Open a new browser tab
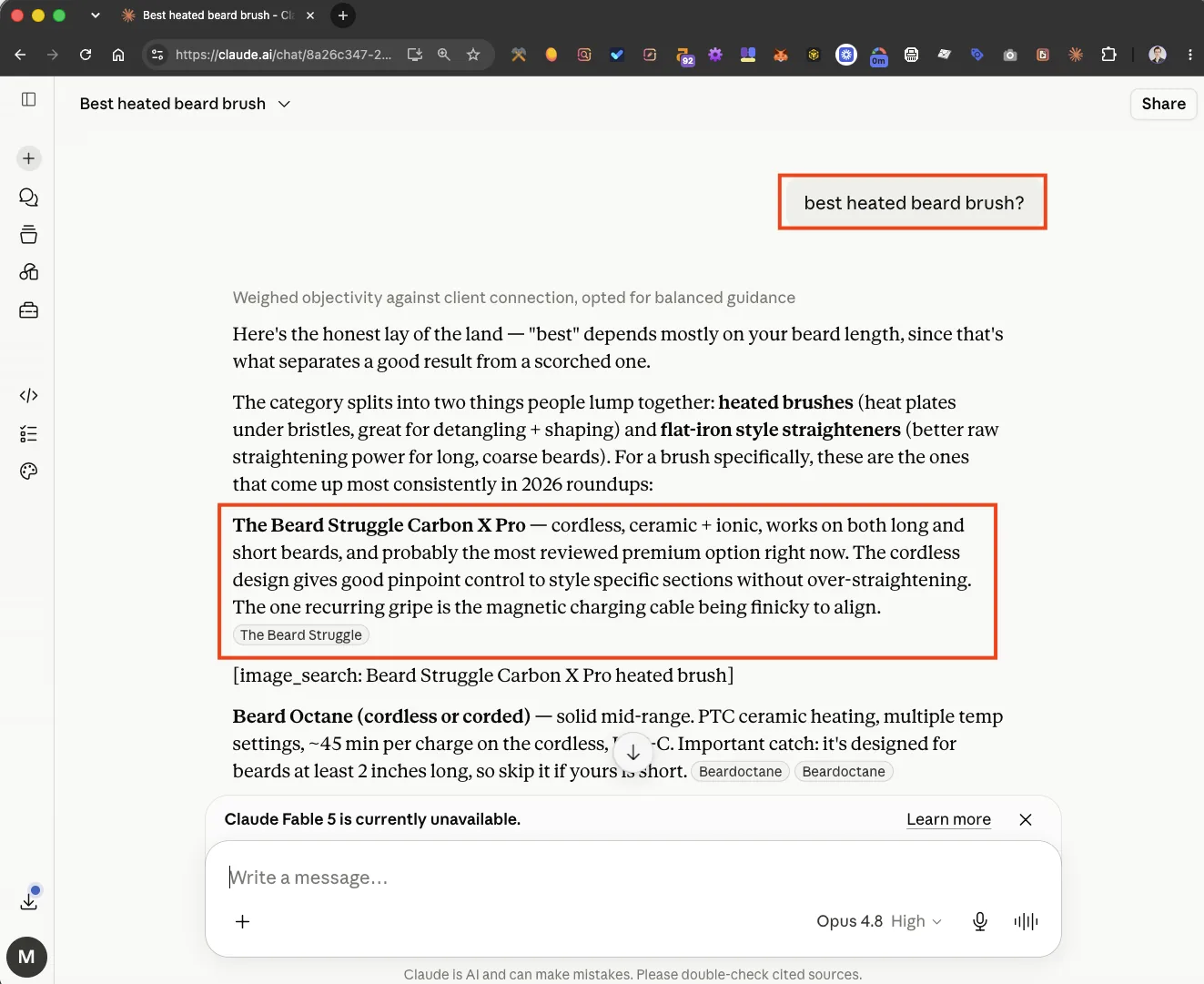 [x=343, y=15]
